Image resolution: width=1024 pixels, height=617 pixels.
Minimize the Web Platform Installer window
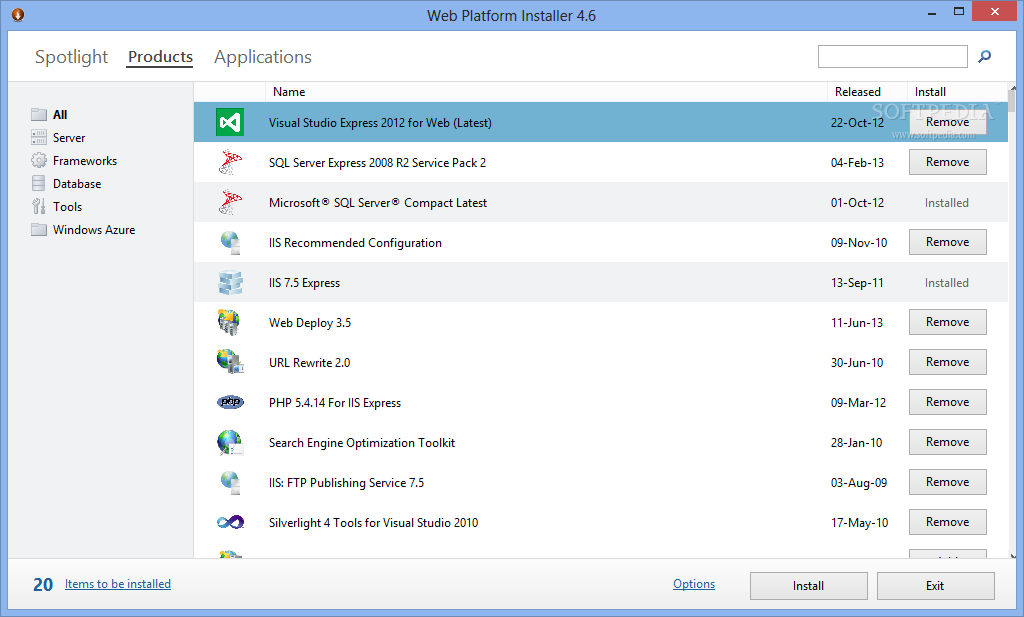coord(932,12)
